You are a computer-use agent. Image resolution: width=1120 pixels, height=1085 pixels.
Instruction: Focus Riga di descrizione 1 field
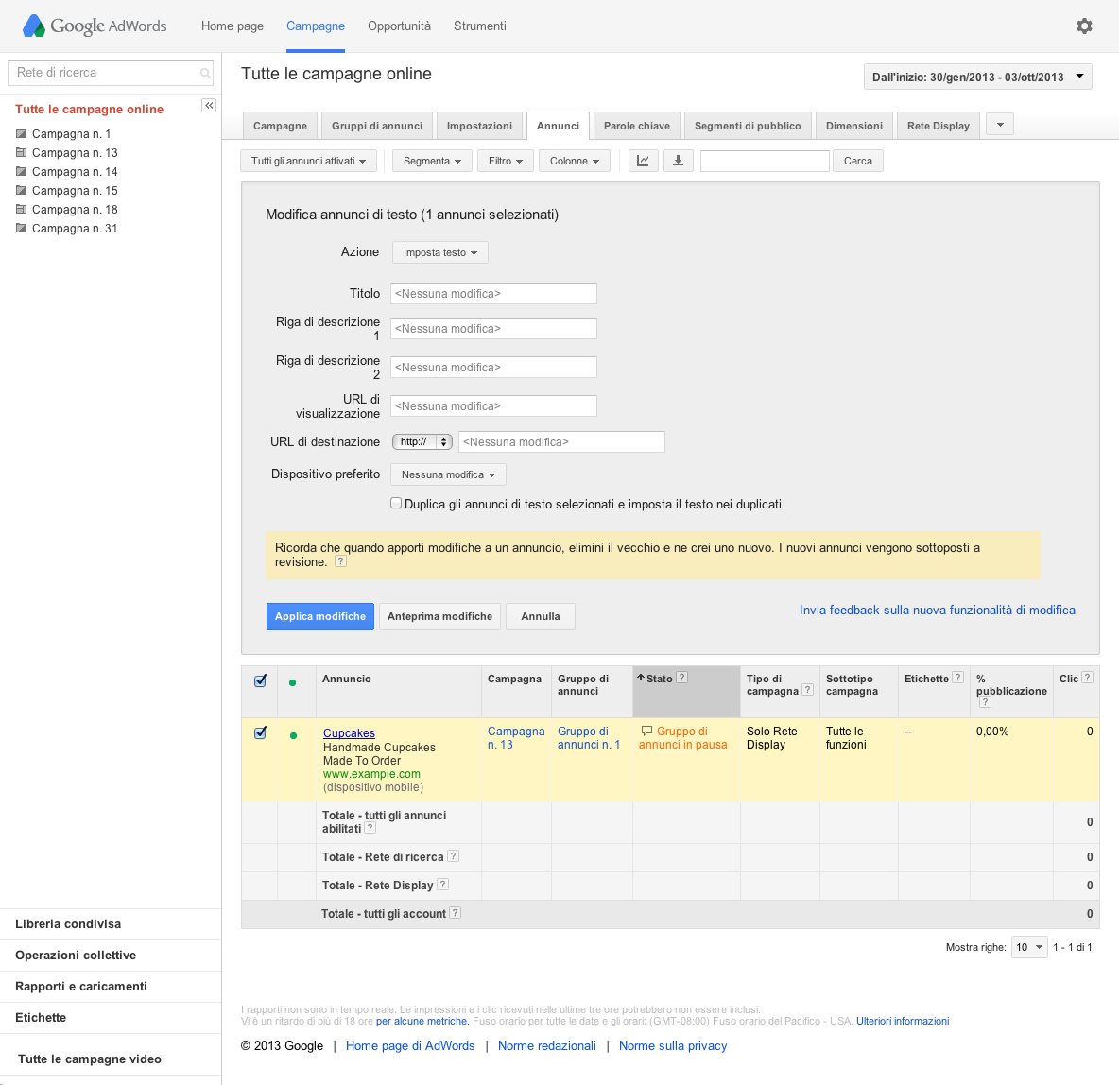tap(493, 329)
